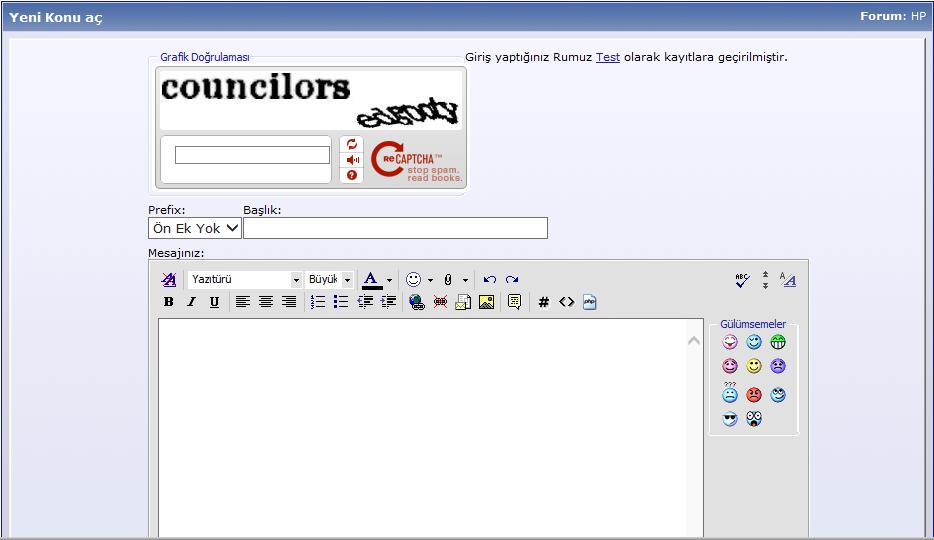
Task: Insert the green big-grin smiley
Action: [x=778, y=342]
